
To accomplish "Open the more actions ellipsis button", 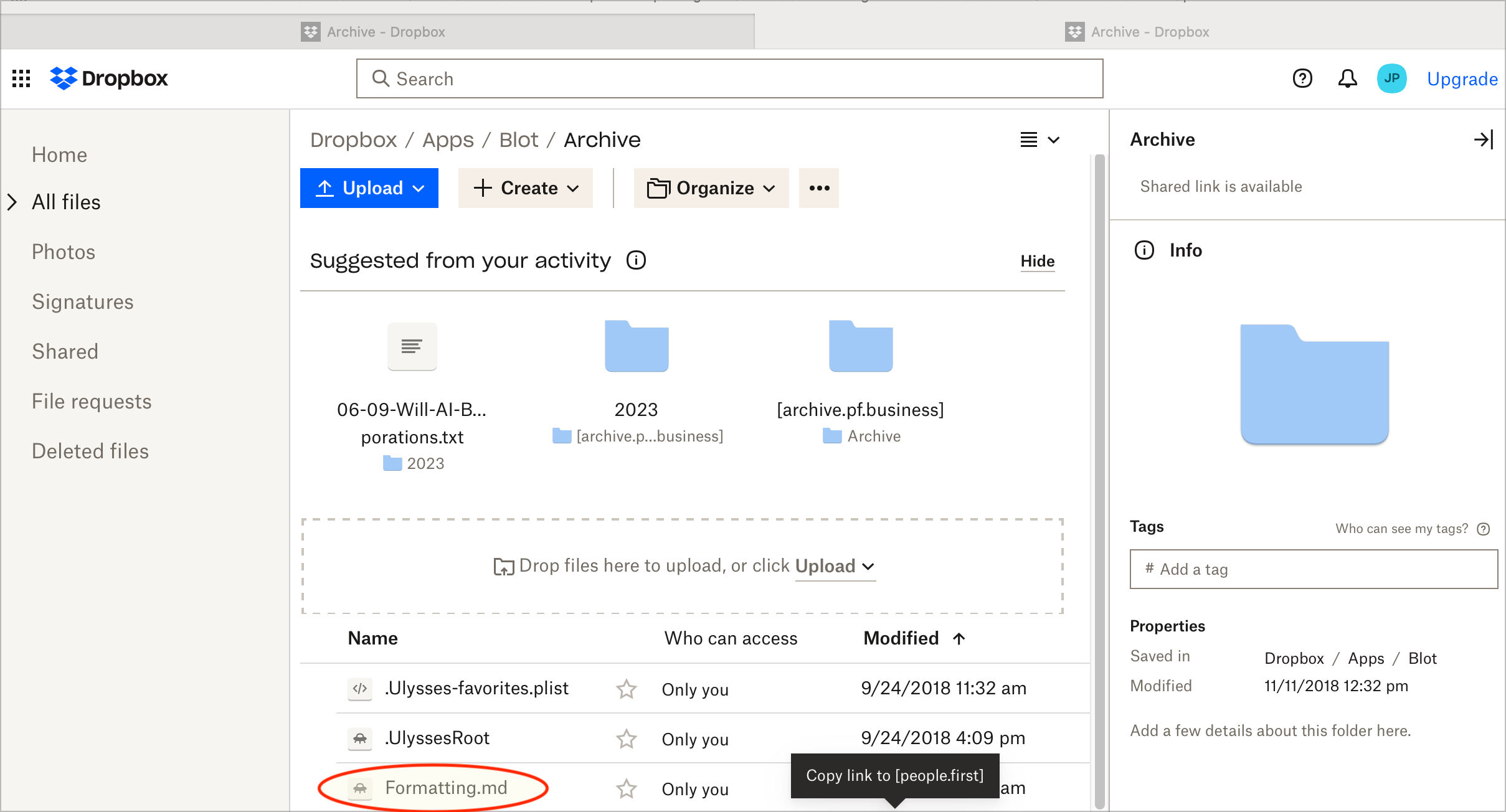I will [819, 188].
